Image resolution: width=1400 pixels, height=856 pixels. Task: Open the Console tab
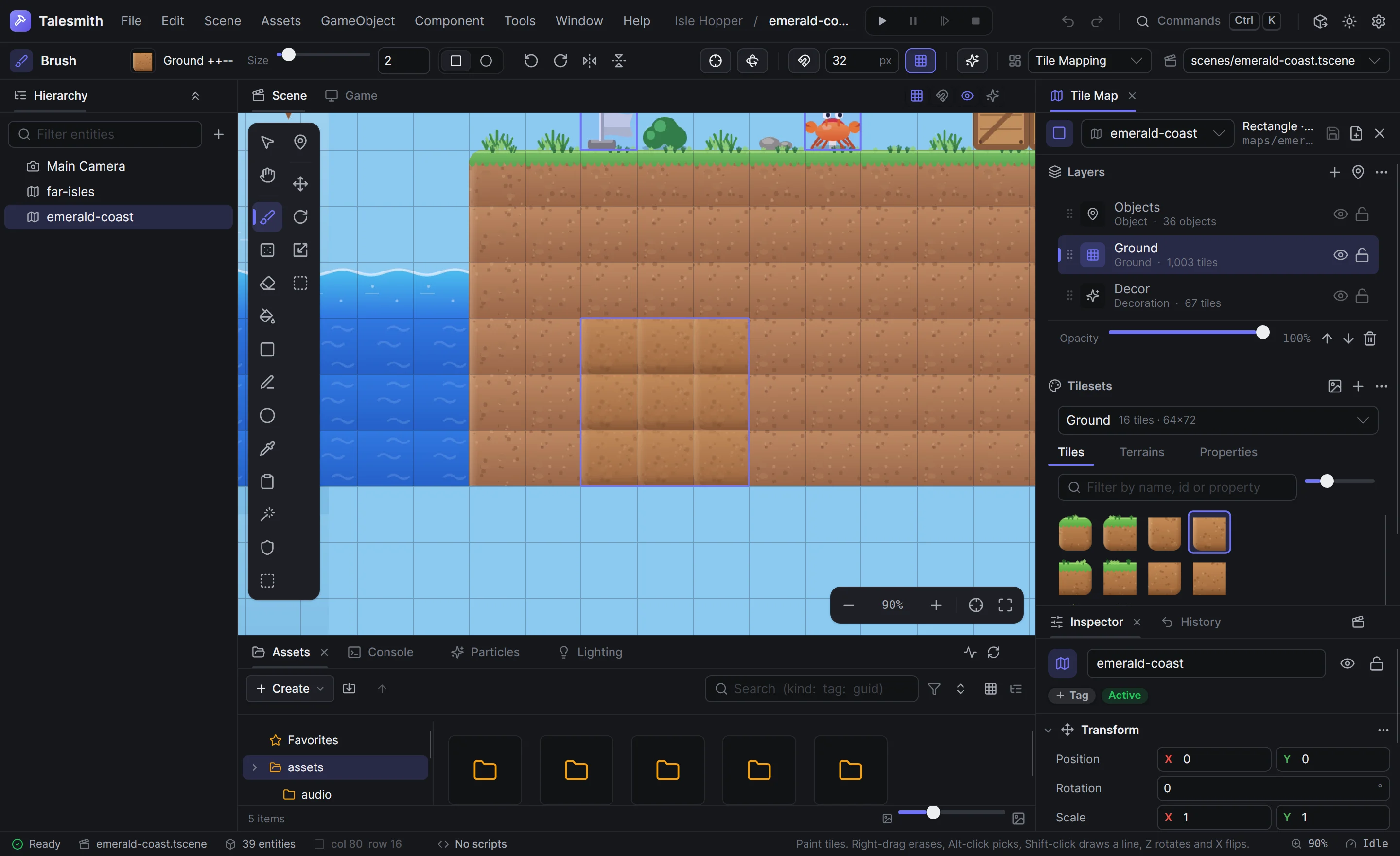tap(381, 652)
